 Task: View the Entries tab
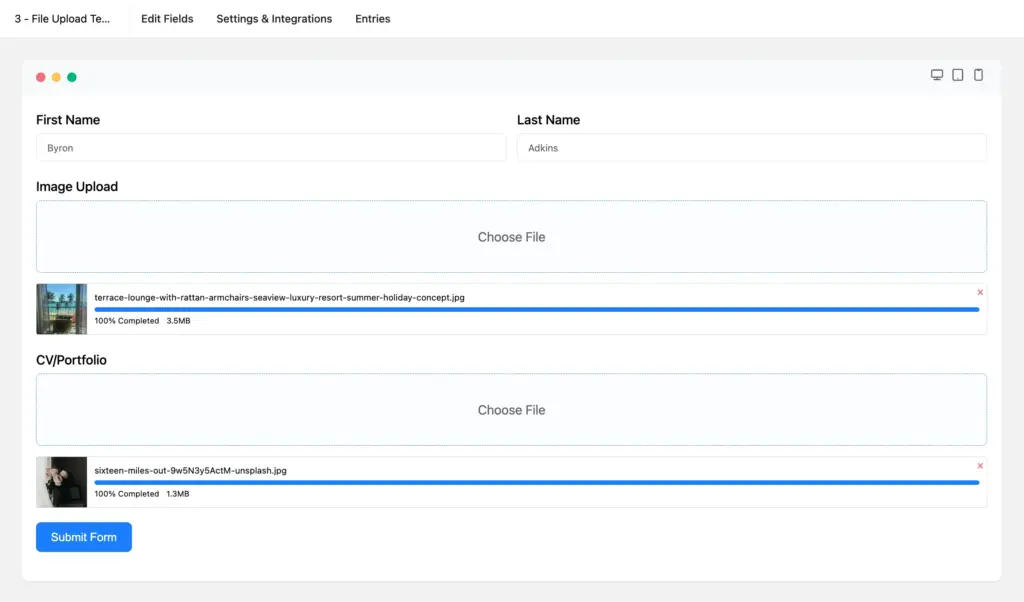pos(372,18)
